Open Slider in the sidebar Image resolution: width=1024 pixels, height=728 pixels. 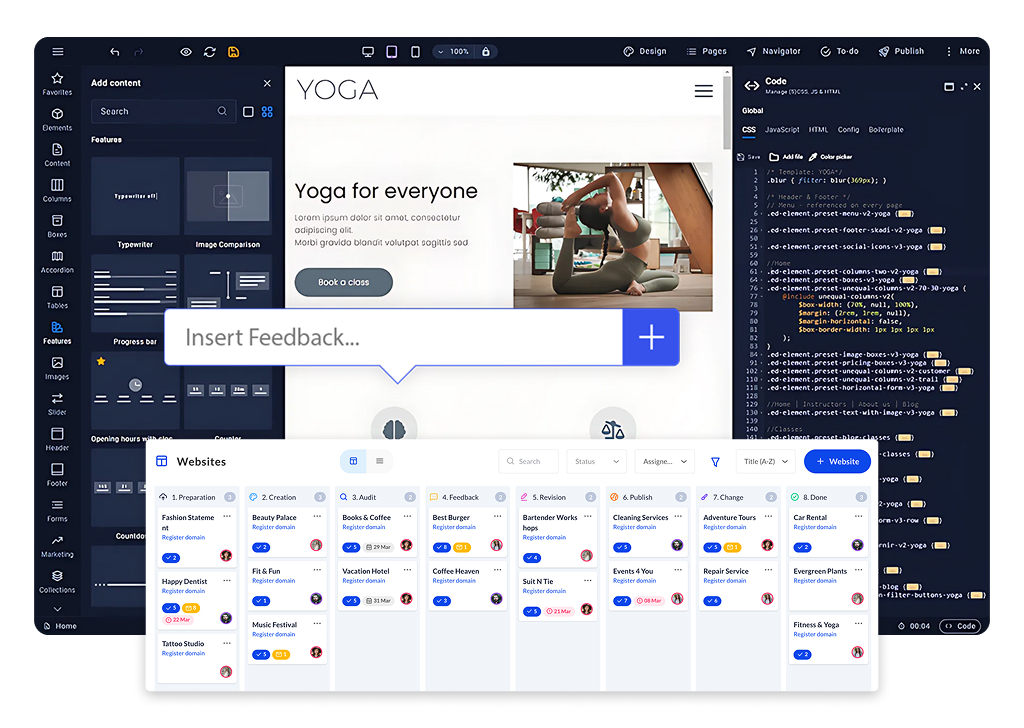(57, 404)
